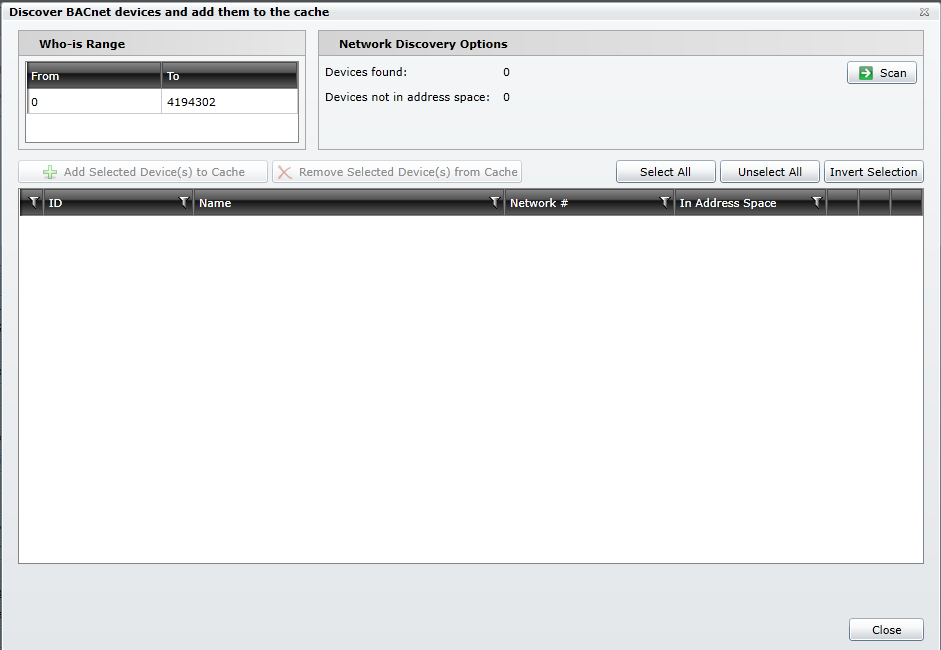
Task: Click the green arrow Scan icon
Action: 866,73
